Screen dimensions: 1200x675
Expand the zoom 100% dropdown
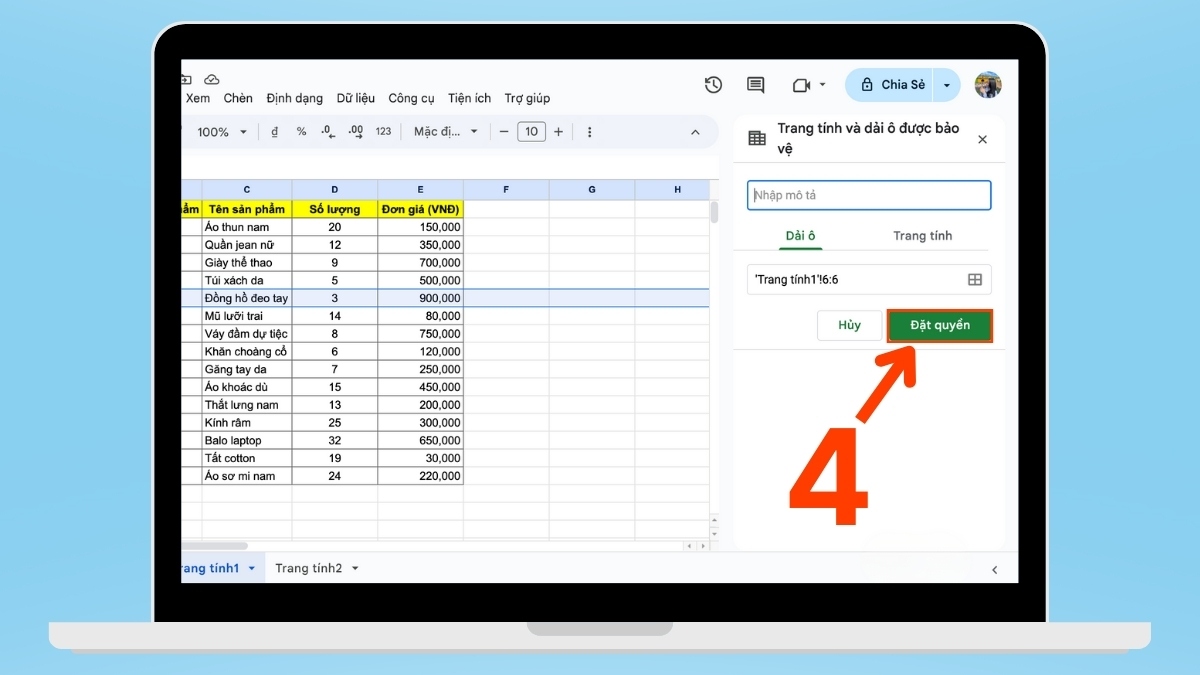click(x=221, y=132)
